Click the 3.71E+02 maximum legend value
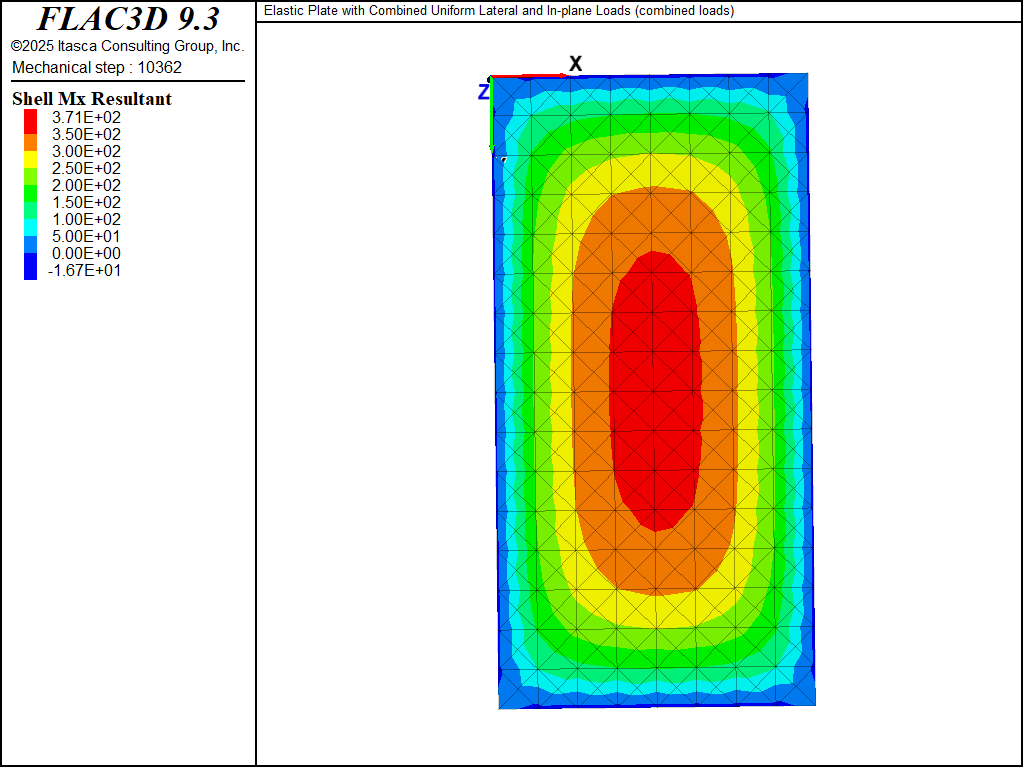This screenshot has width=1024, height=768. (x=86, y=117)
